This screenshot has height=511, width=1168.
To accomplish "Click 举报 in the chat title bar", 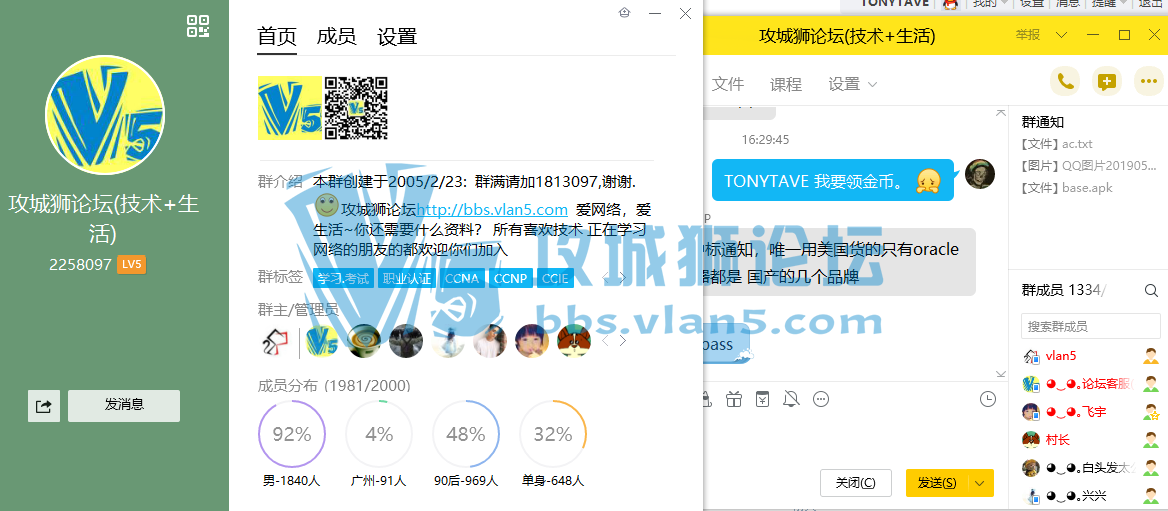I will [1027, 35].
